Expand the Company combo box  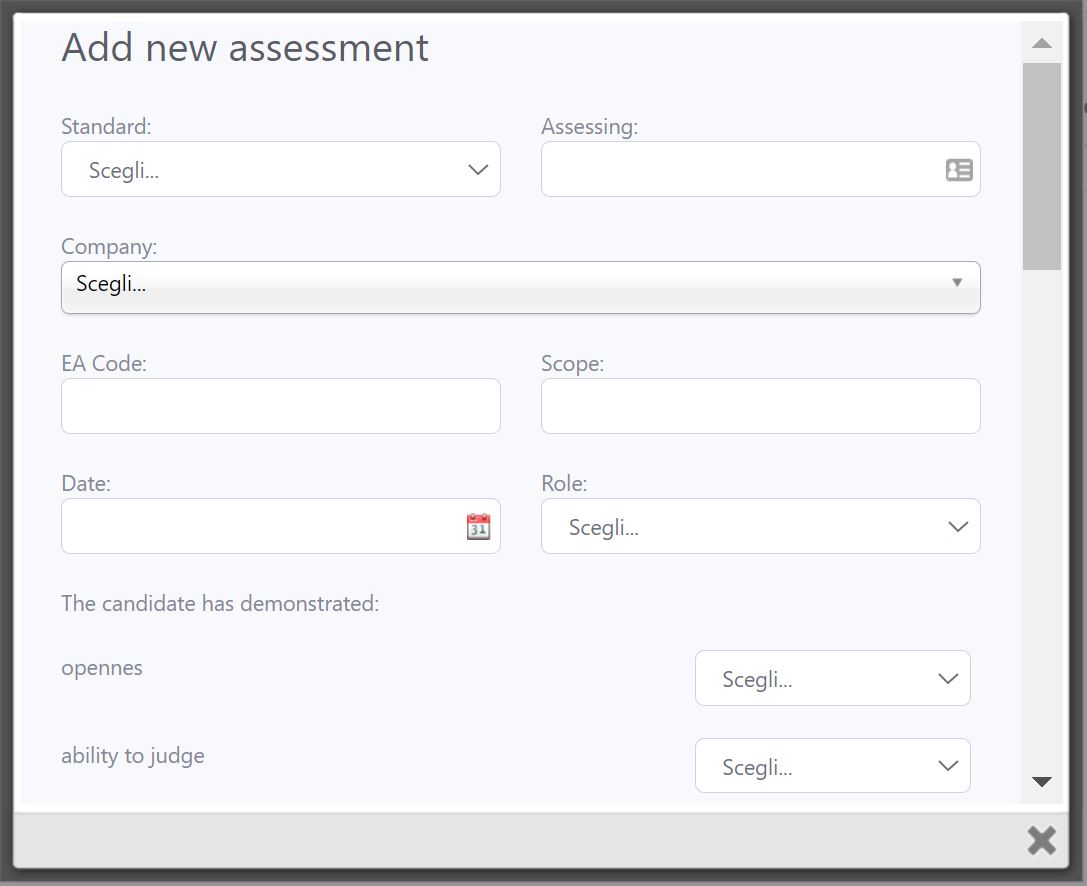(x=520, y=287)
